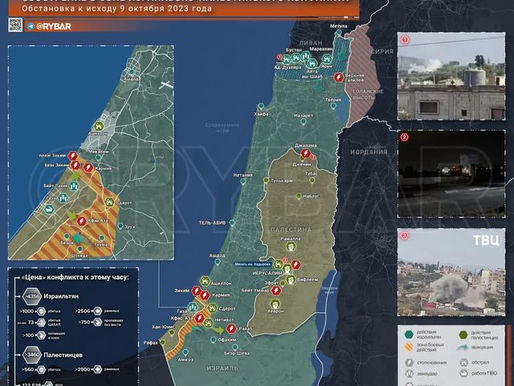Click the QR code next to @RYBAR
Screen dimensions: 514x386
(x=15, y=25)
